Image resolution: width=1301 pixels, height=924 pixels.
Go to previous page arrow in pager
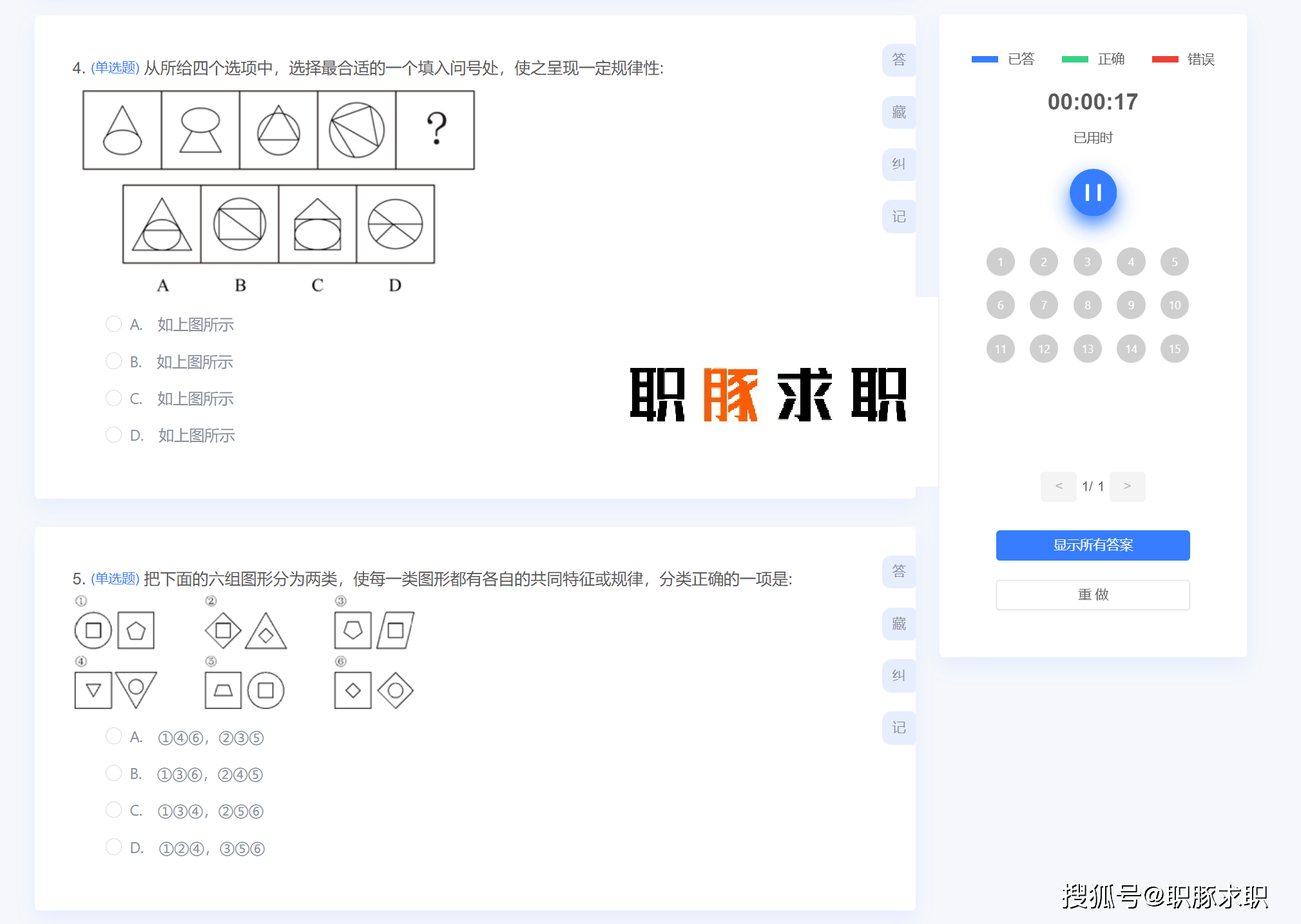click(1058, 486)
